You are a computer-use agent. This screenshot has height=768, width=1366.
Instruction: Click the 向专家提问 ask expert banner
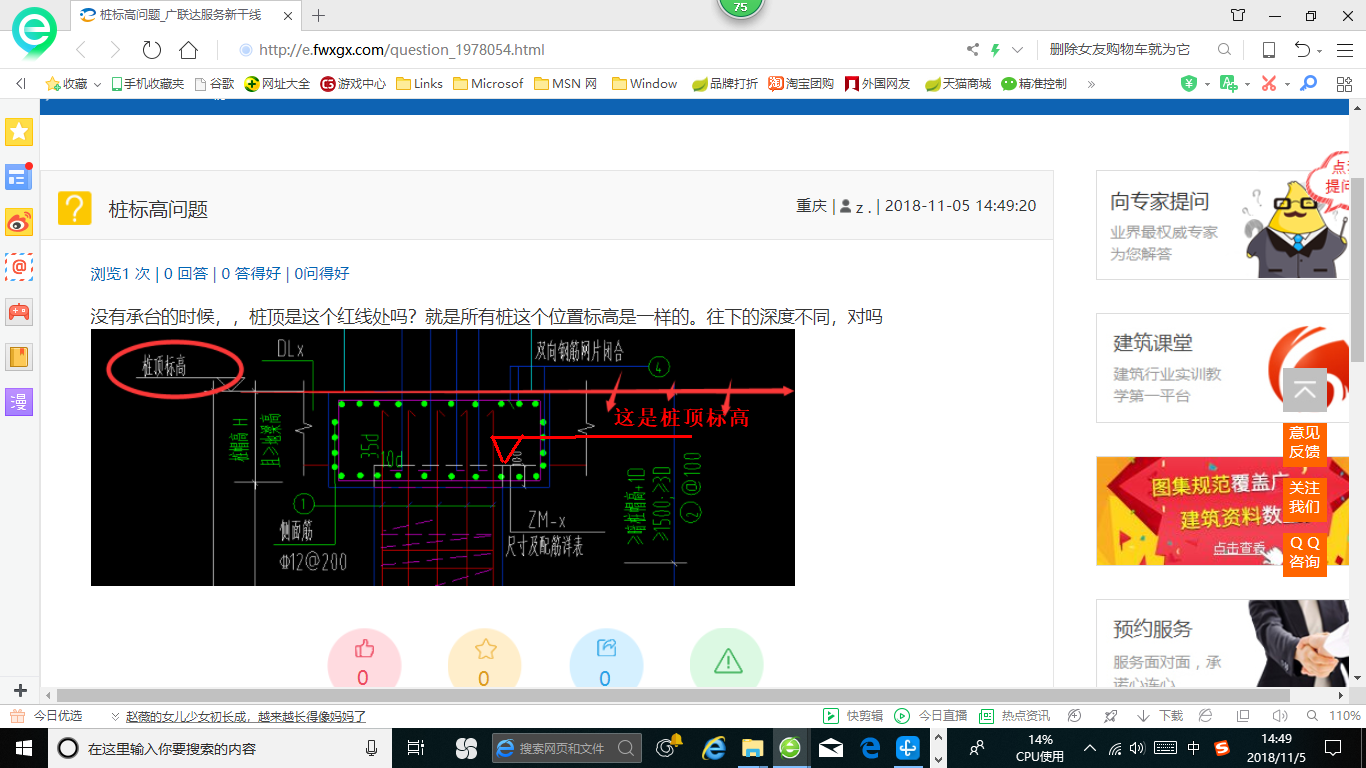[x=1222, y=225]
